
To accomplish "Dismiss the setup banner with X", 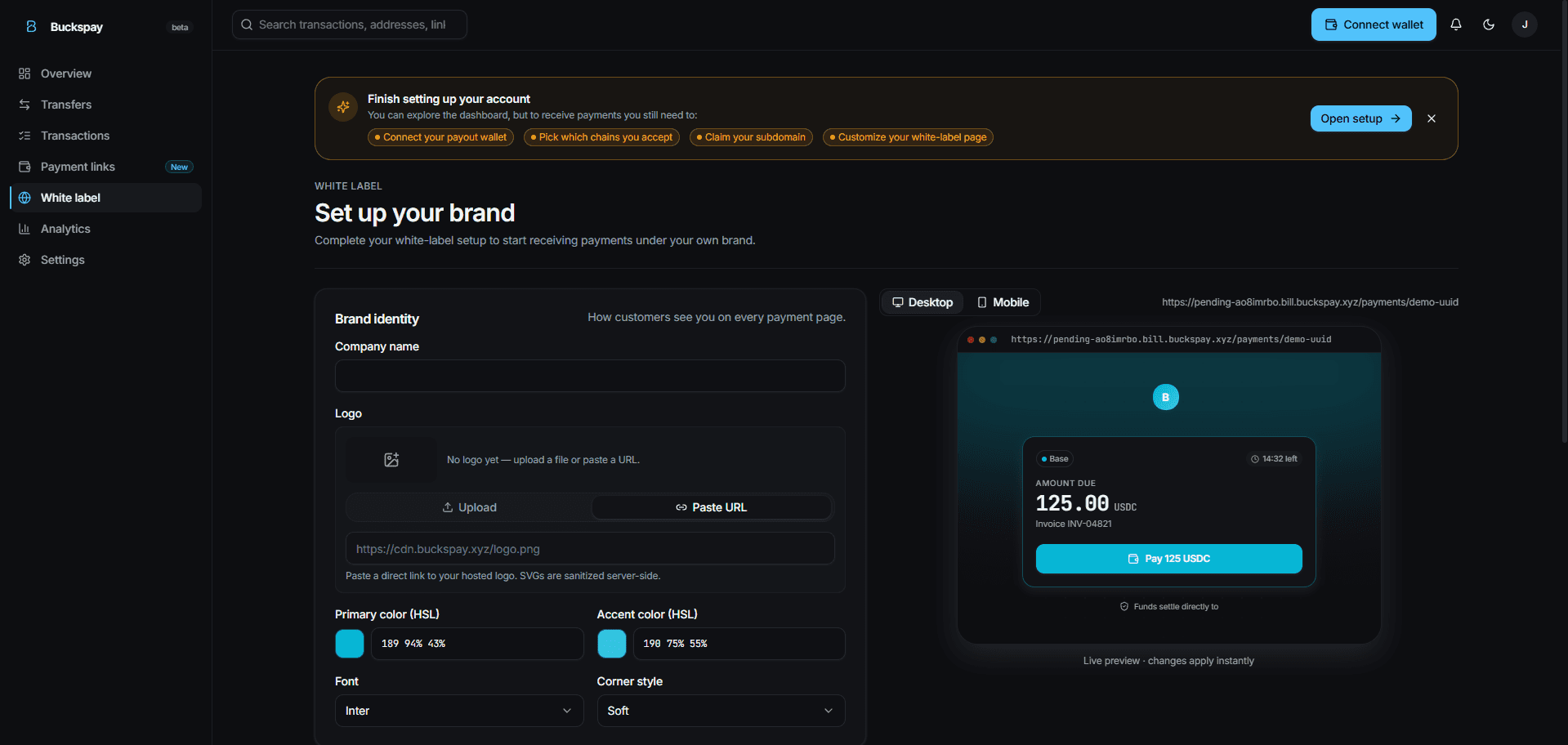I will (x=1432, y=118).
